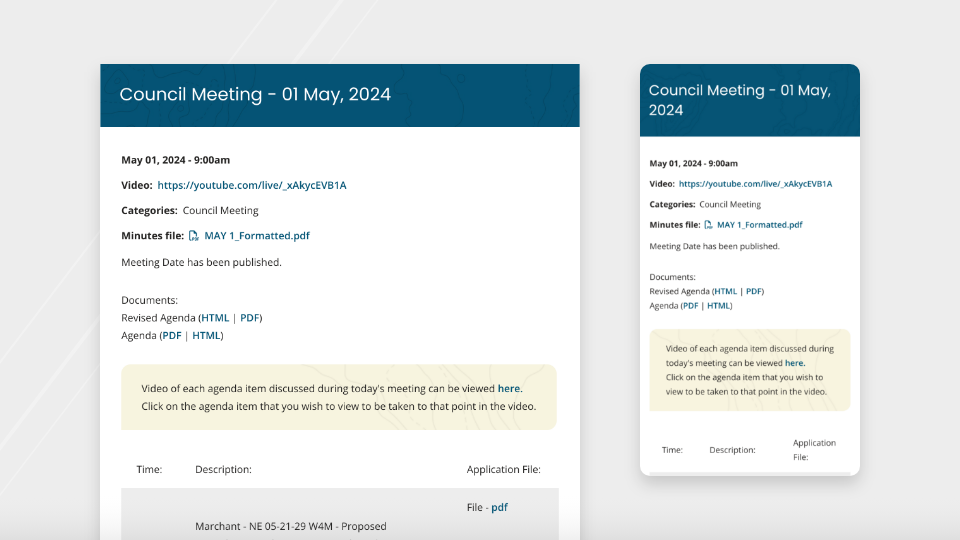Open Revised Agenda PDF in the narrow mobile card
This screenshot has width=960, height=540.
coord(754,291)
